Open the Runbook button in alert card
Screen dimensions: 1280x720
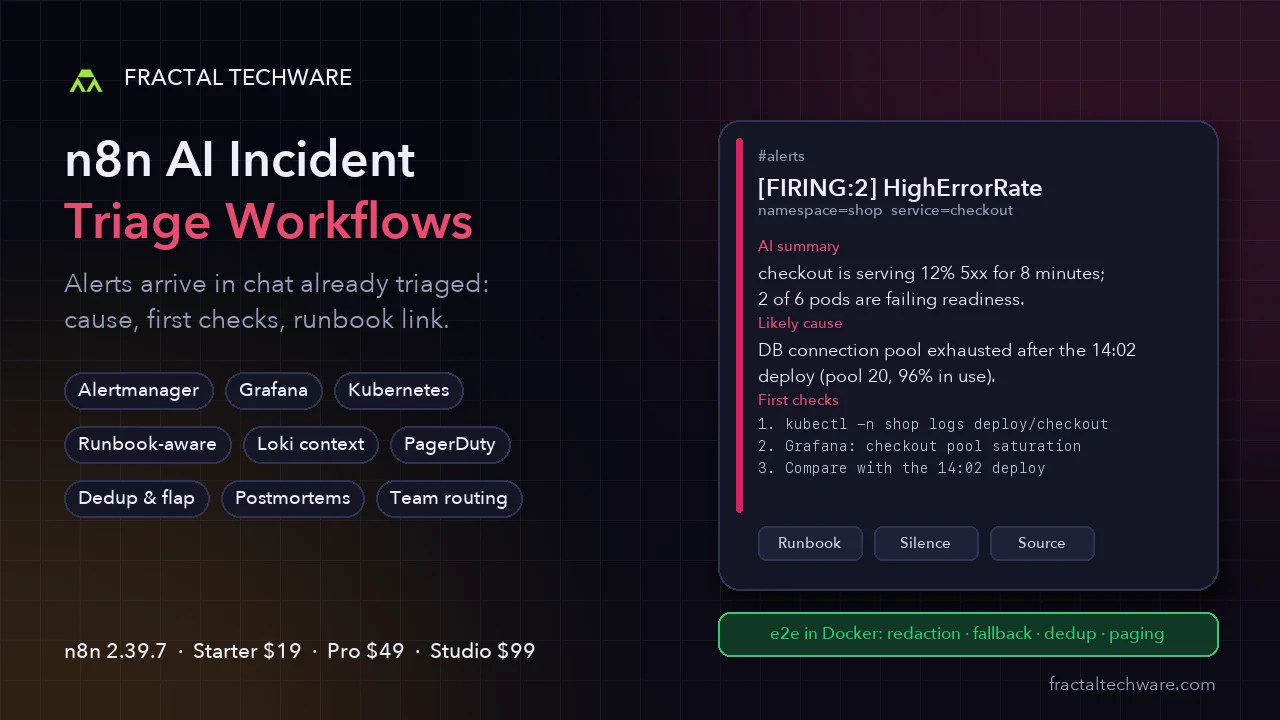click(810, 543)
